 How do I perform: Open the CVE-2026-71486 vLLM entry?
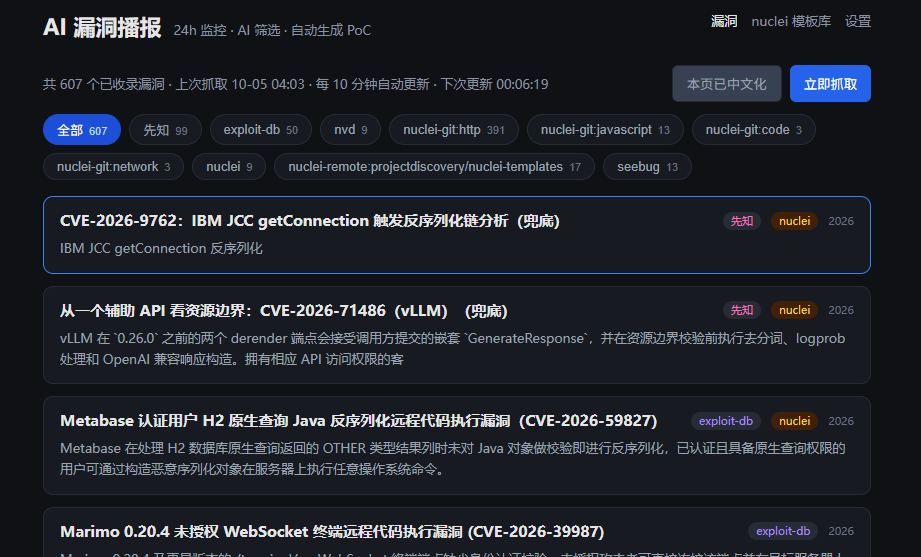click(x=456, y=335)
